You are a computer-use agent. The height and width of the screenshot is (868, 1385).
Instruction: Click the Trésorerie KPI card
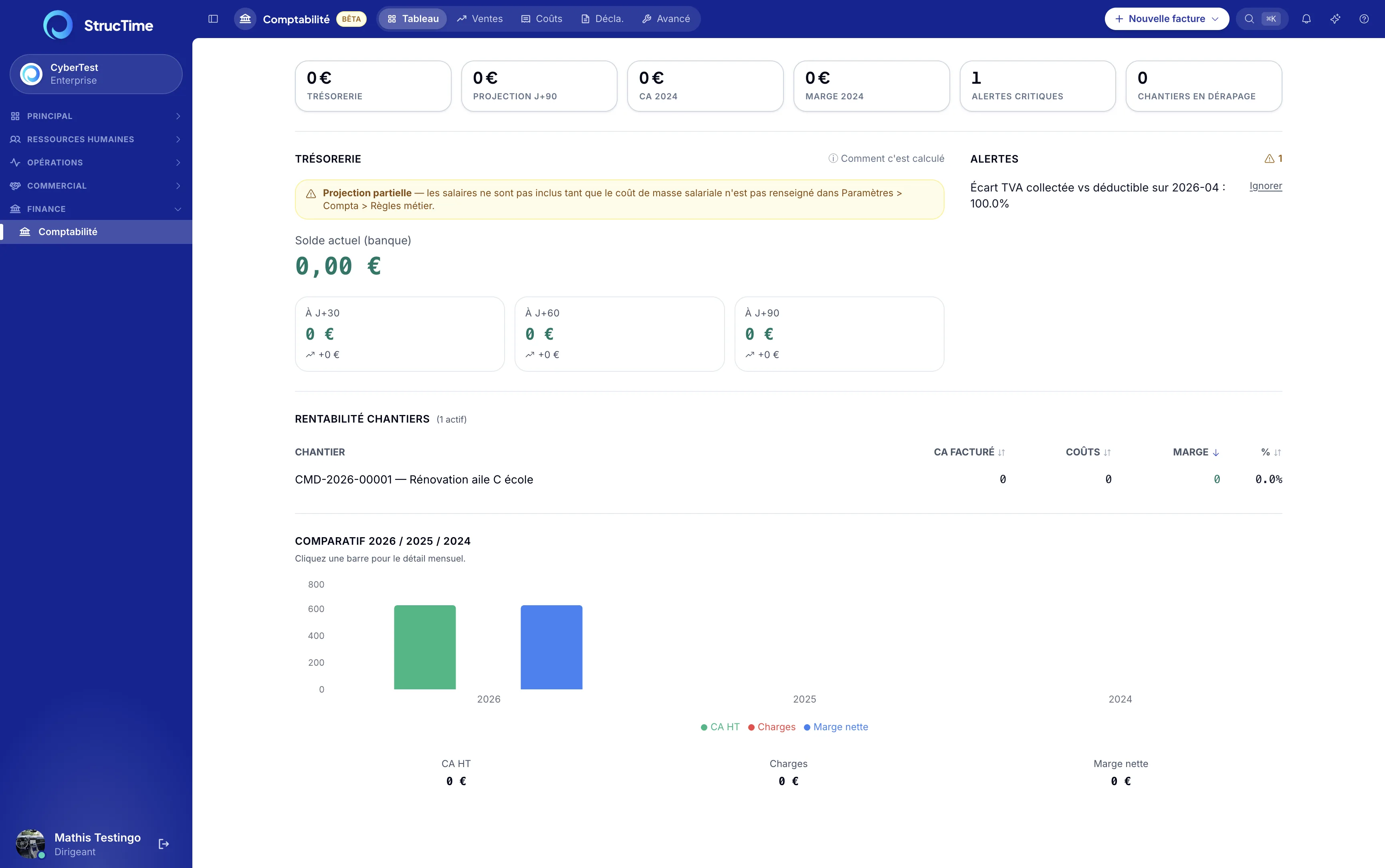(x=373, y=86)
